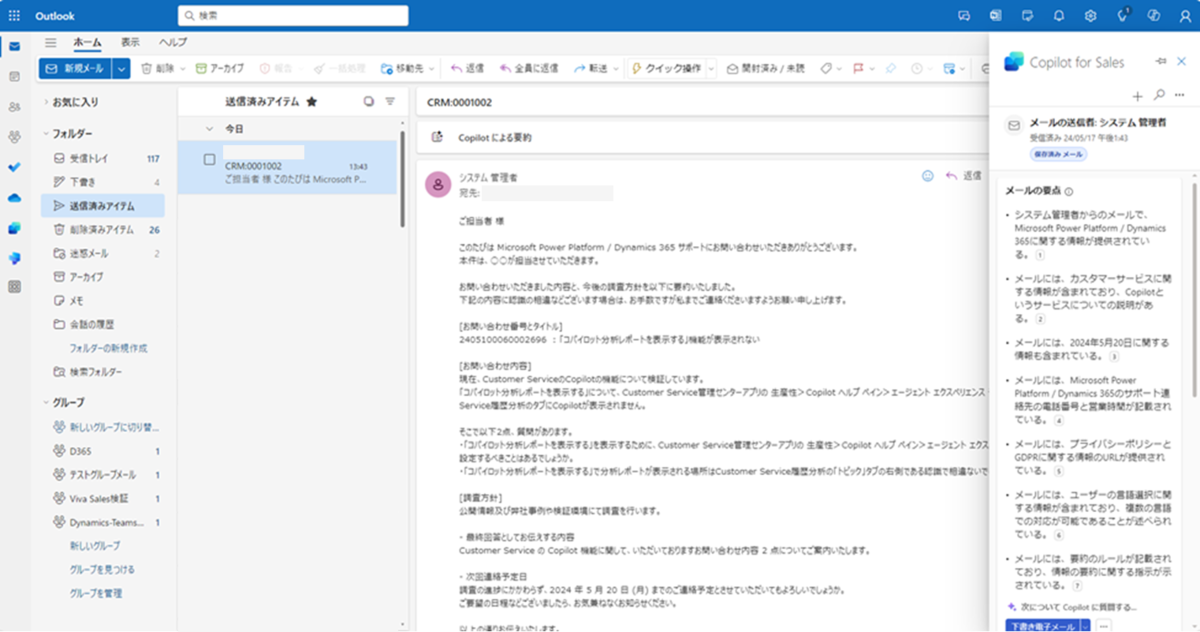
Task: Click 全員に返信 reply all button
Action: pyautogui.click(x=529, y=68)
